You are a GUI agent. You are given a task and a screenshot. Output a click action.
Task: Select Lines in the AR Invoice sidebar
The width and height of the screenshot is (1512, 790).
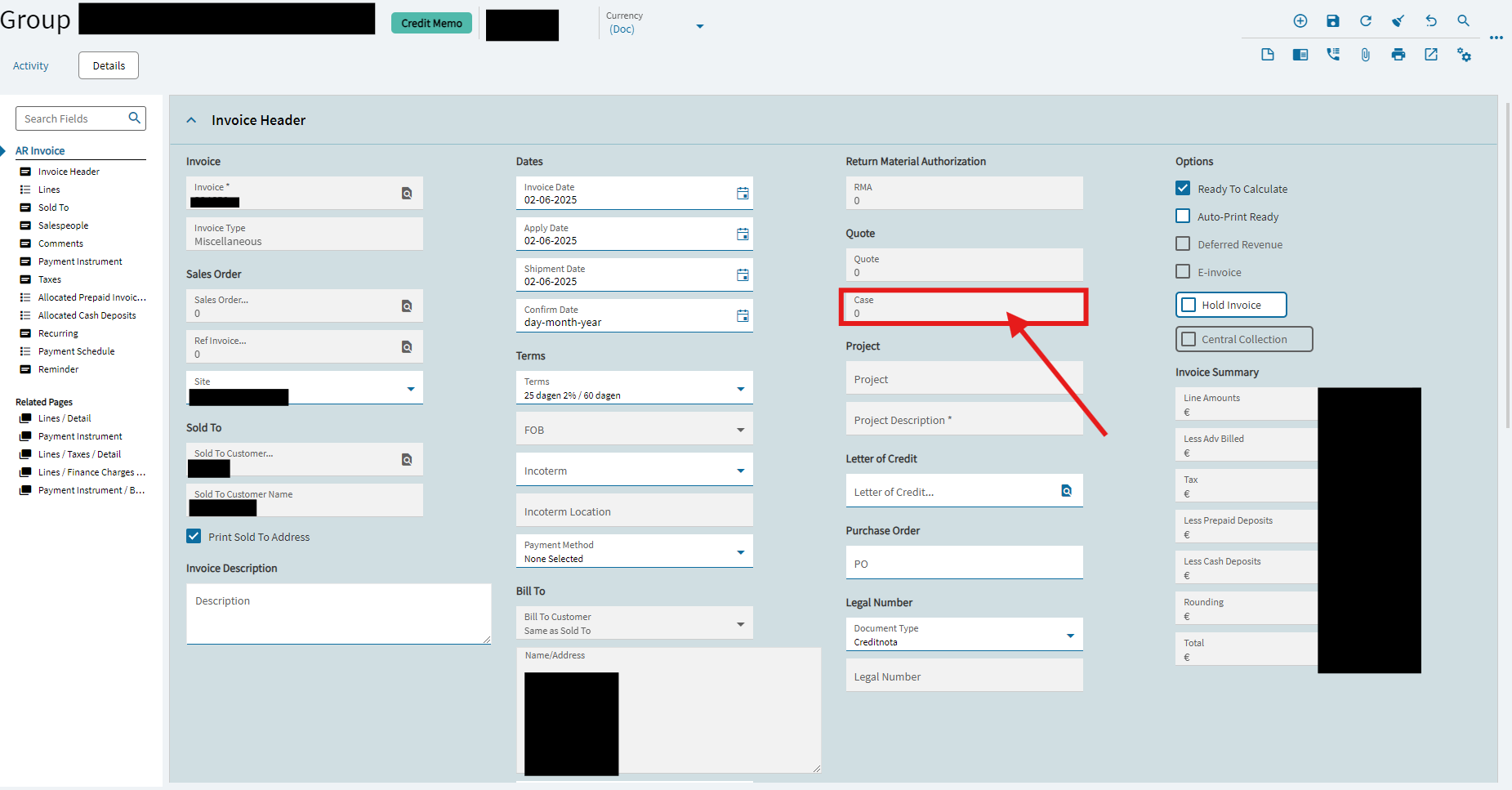(x=49, y=189)
